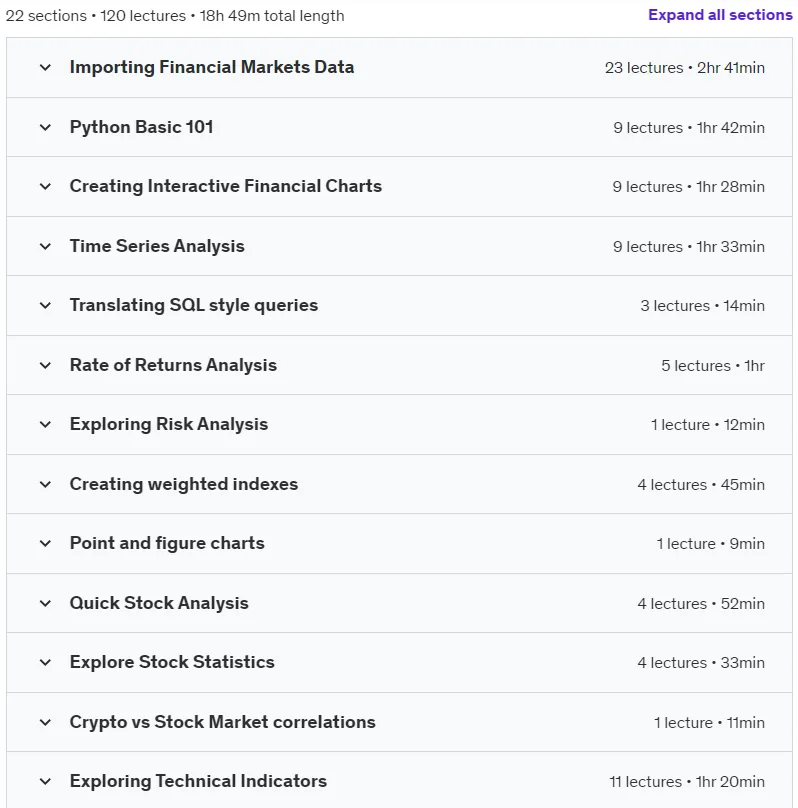Viewport: 798px width, 808px height.
Task: Open the Crypto vs Stock Market correlations section
Action: 223,722
